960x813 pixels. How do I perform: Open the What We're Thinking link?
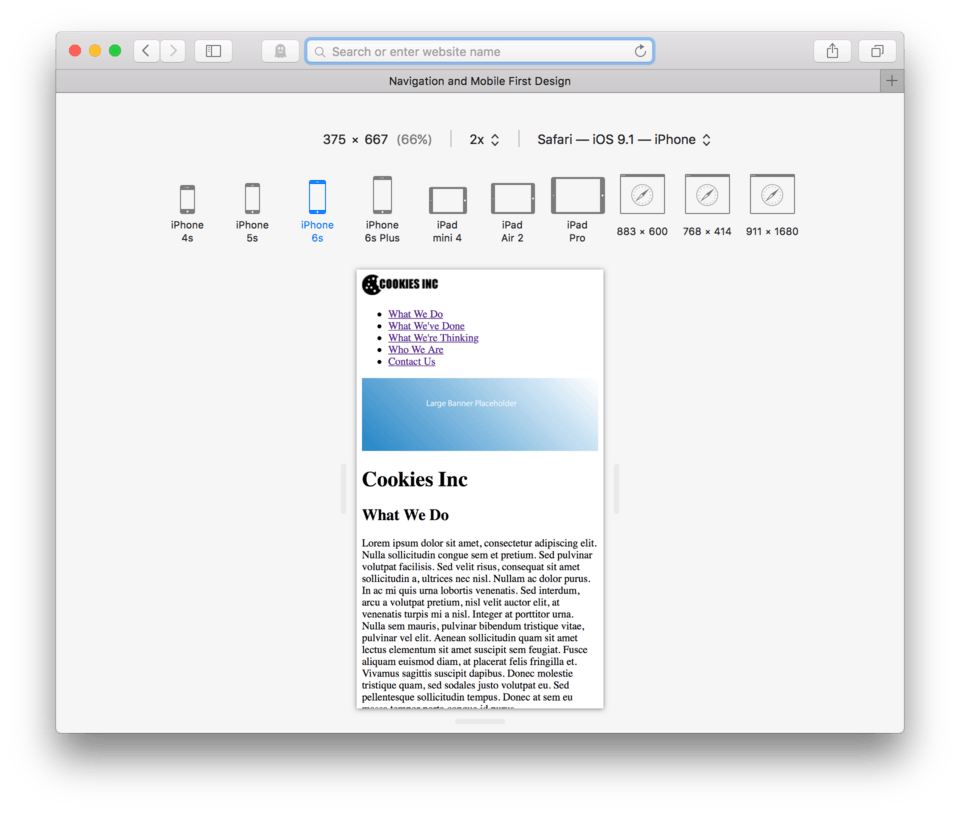click(x=433, y=338)
